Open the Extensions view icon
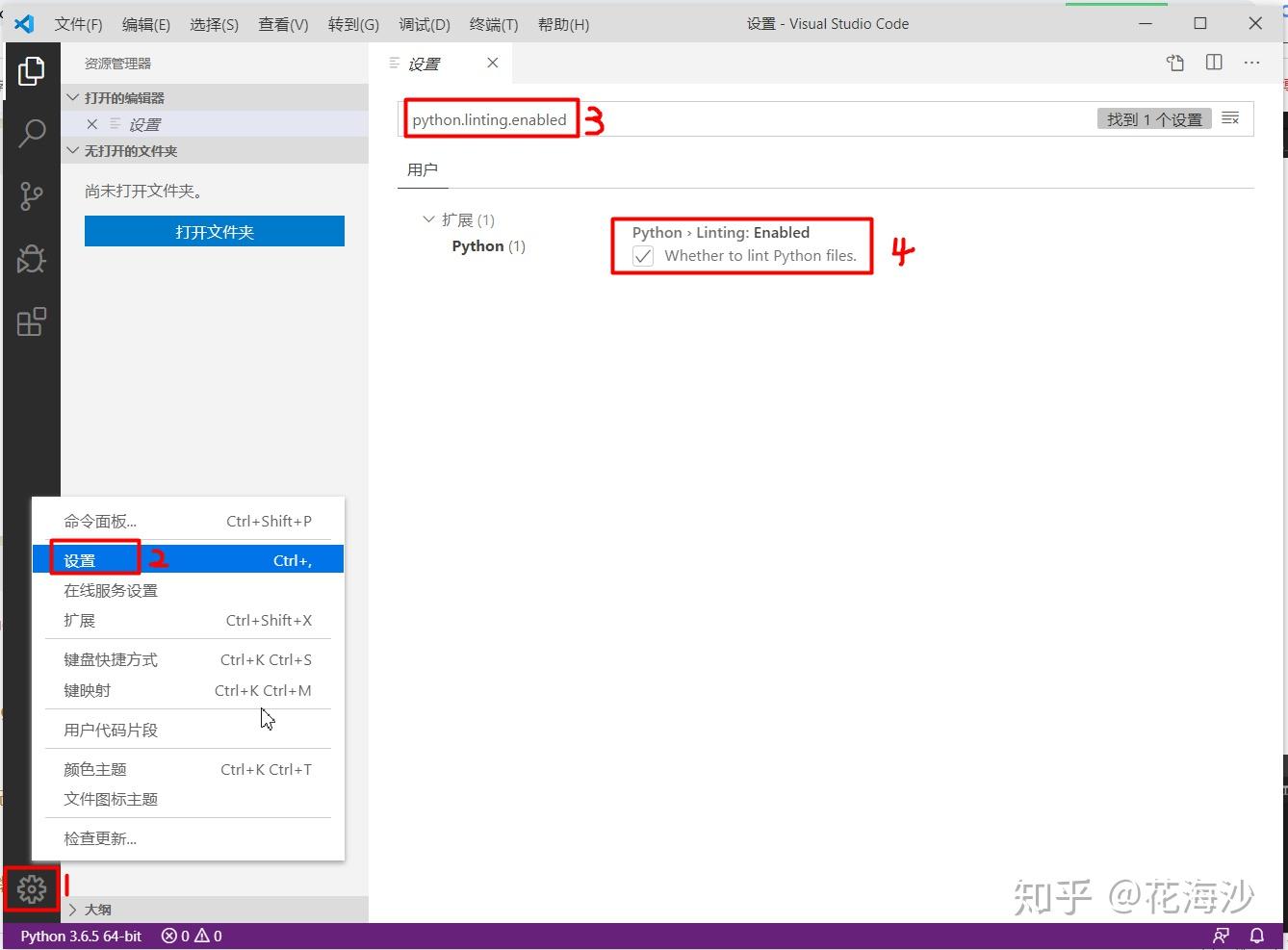 [x=32, y=321]
